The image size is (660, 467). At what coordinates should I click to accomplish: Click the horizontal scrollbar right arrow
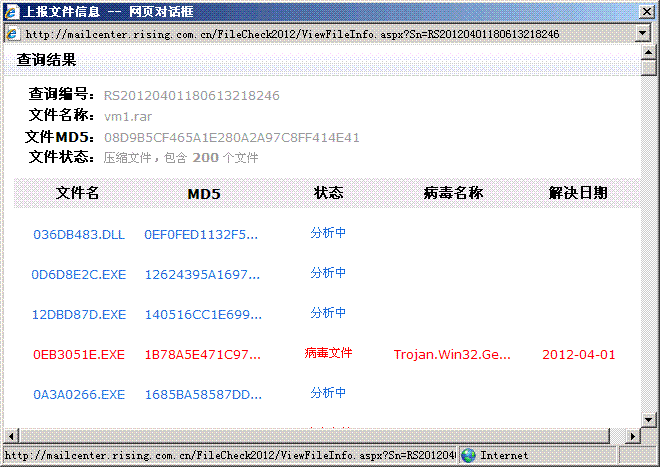point(633,436)
